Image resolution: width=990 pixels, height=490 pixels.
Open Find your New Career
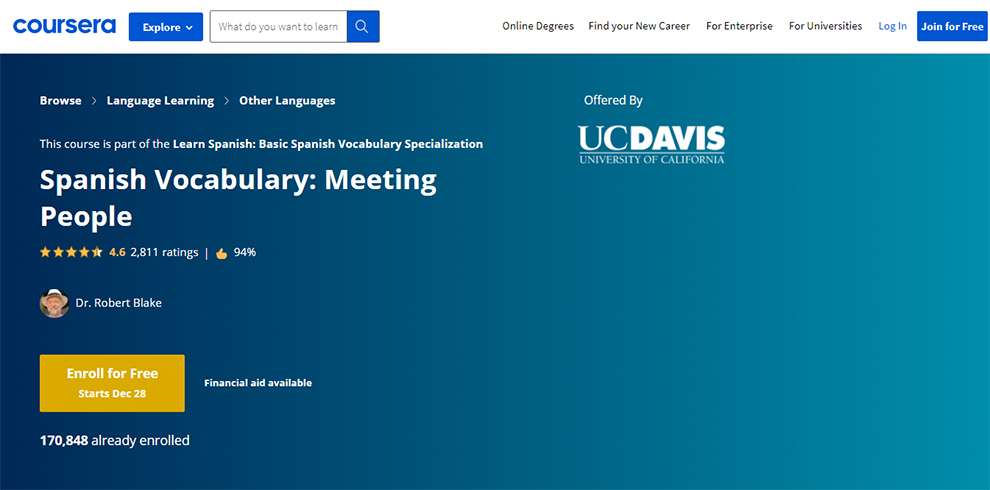tap(639, 26)
